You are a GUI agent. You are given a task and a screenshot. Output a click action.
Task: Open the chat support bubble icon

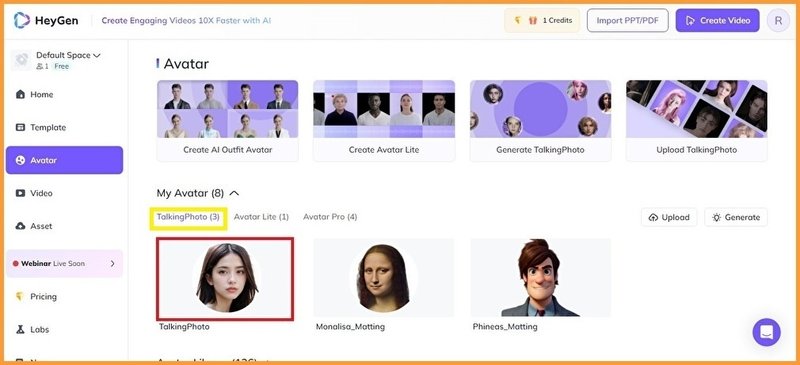coord(766,332)
